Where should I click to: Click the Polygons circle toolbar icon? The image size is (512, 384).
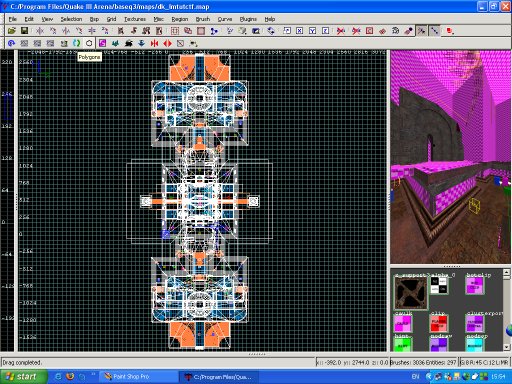89,43
